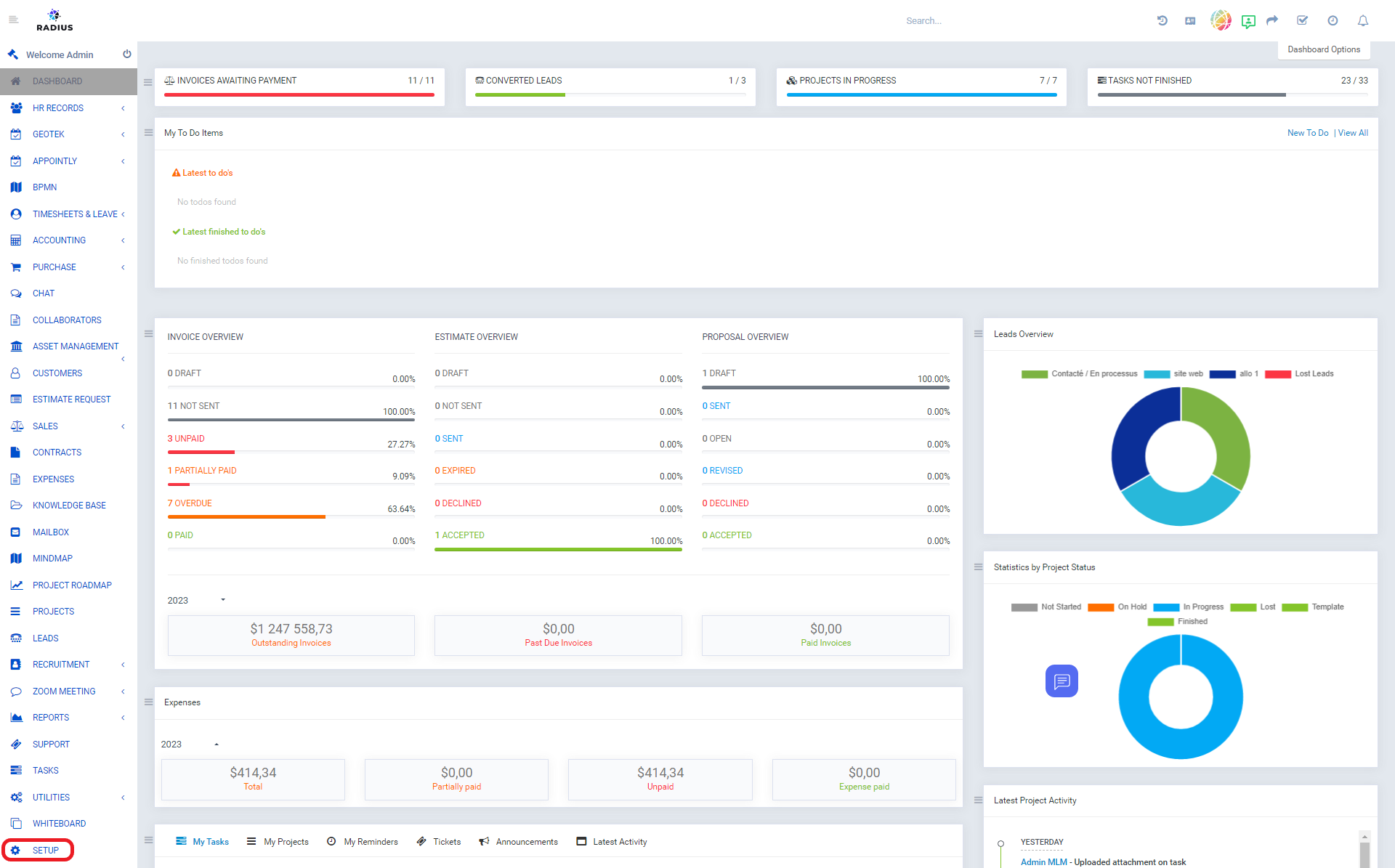
Task: Toggle On Hold legend in project statistics
Action: 1117,607
